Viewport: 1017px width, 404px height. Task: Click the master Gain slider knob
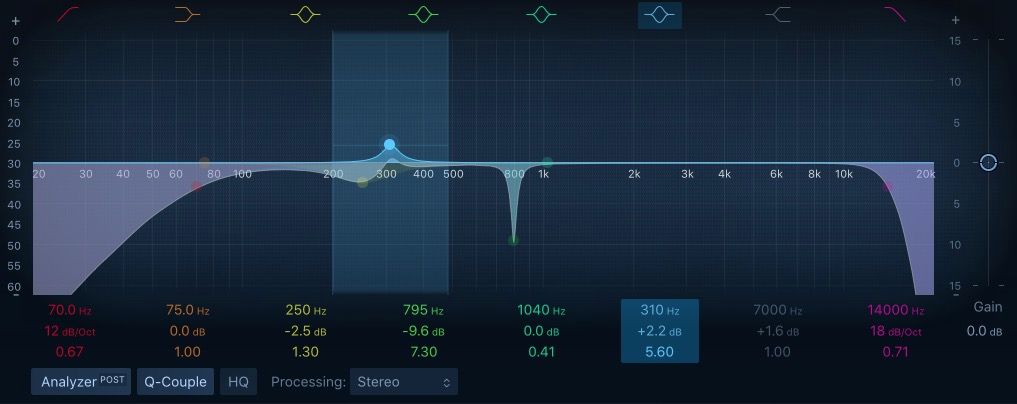pos(987,162)
